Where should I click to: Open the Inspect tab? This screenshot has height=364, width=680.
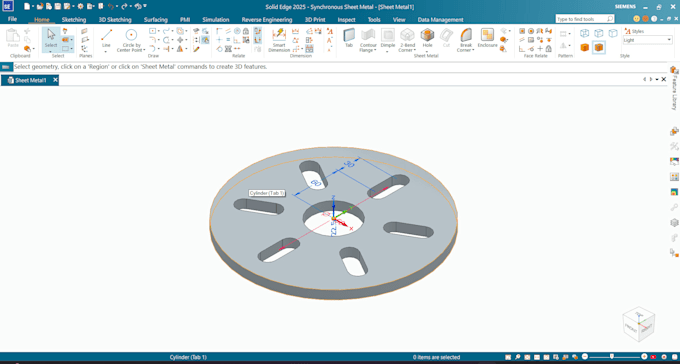click(x=347, y=20)
